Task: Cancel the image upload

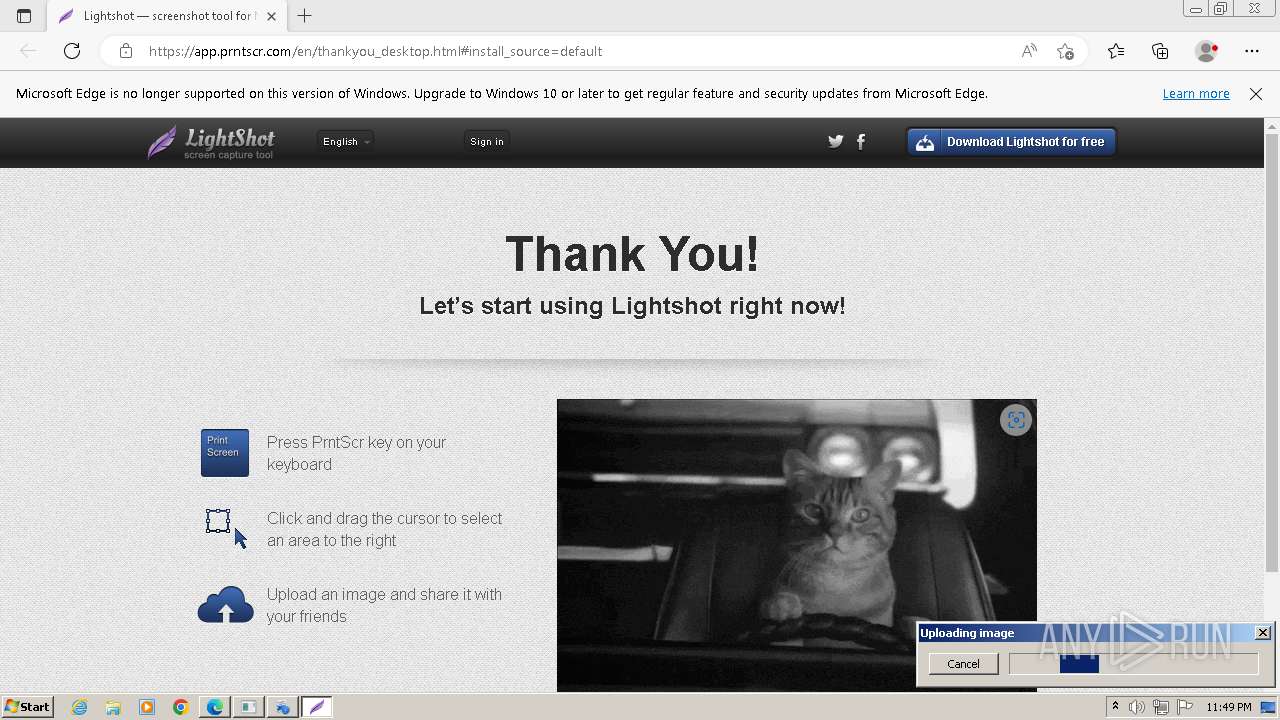Action: (x=963, y=664)
